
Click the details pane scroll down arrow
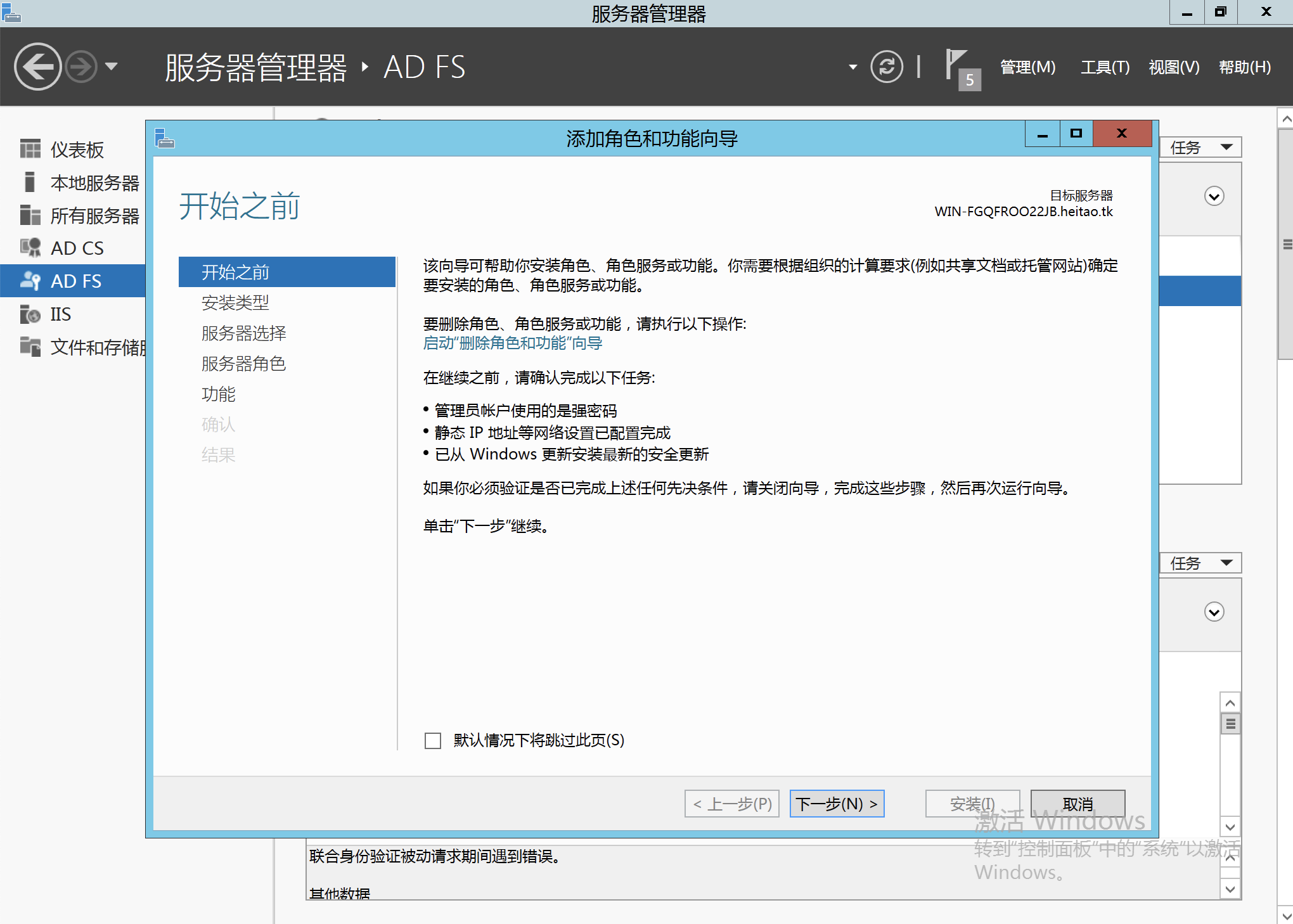click(1230, 889)
